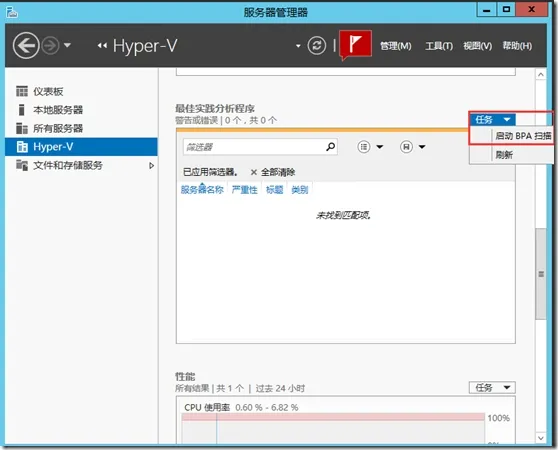Image resolution: width=558 pixels, height=450 pixels.
Task: Select 本地服务器 in sidebar
Action: [x=58, y=110]
